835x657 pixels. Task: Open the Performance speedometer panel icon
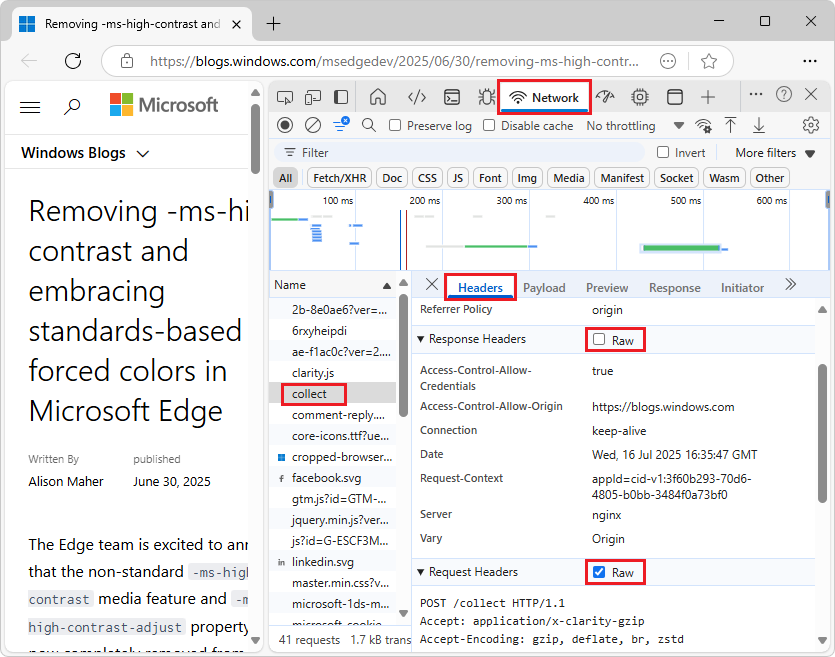pyautogui.click(x=605, y=97)
